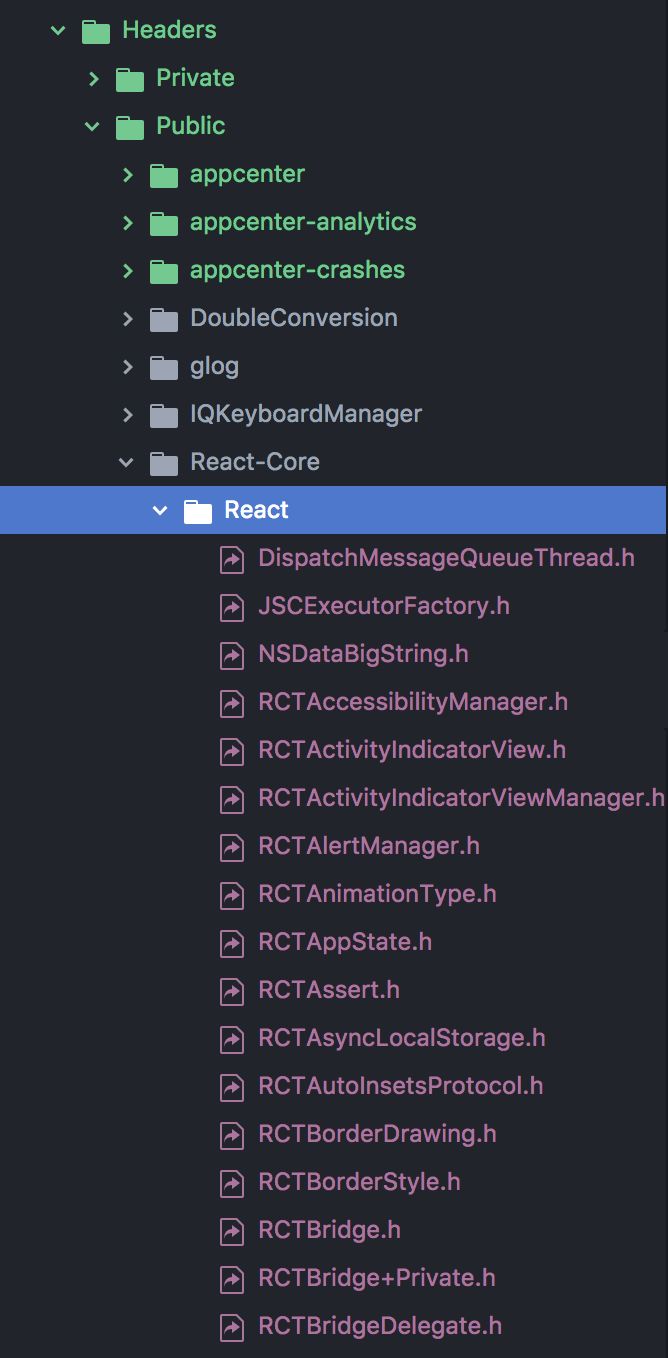
Task: Expand the Private folder chevron
Action: click(94, 78)
